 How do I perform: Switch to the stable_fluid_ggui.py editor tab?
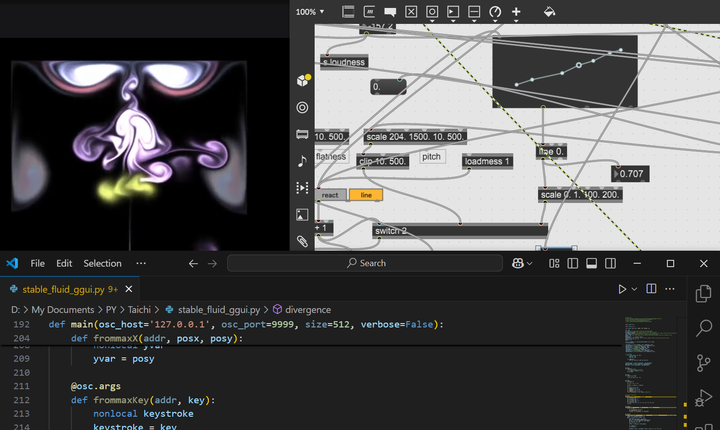[62, 289]
